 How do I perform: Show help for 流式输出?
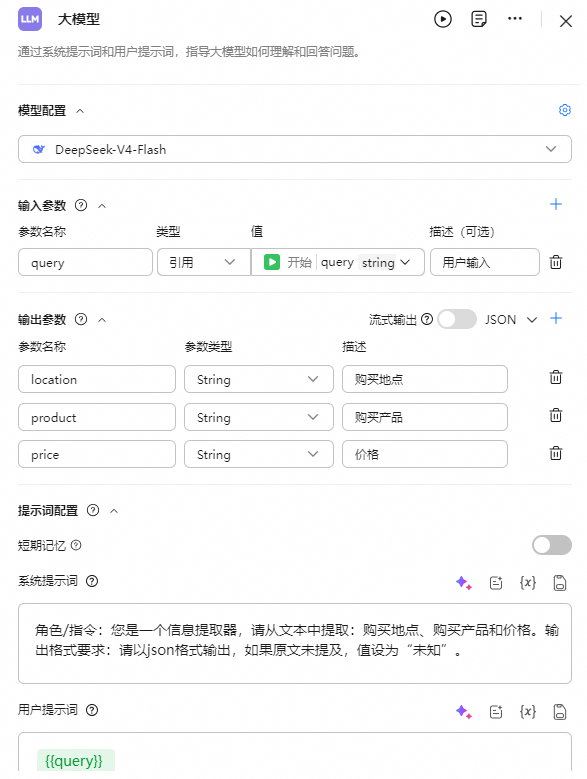[x=427, y=319]
